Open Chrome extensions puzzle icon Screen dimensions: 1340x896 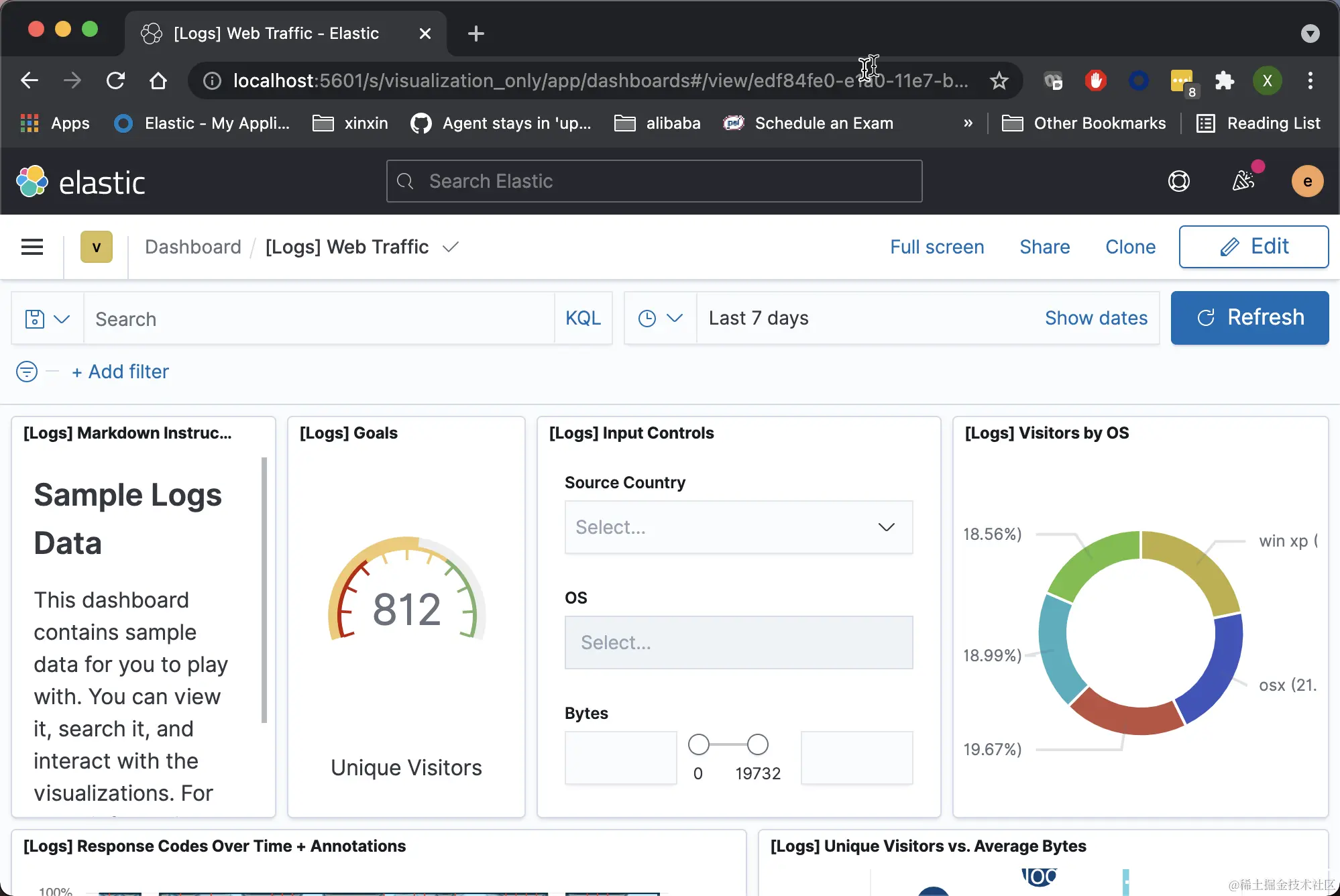pyautogui.click(x=1225, y=81)
